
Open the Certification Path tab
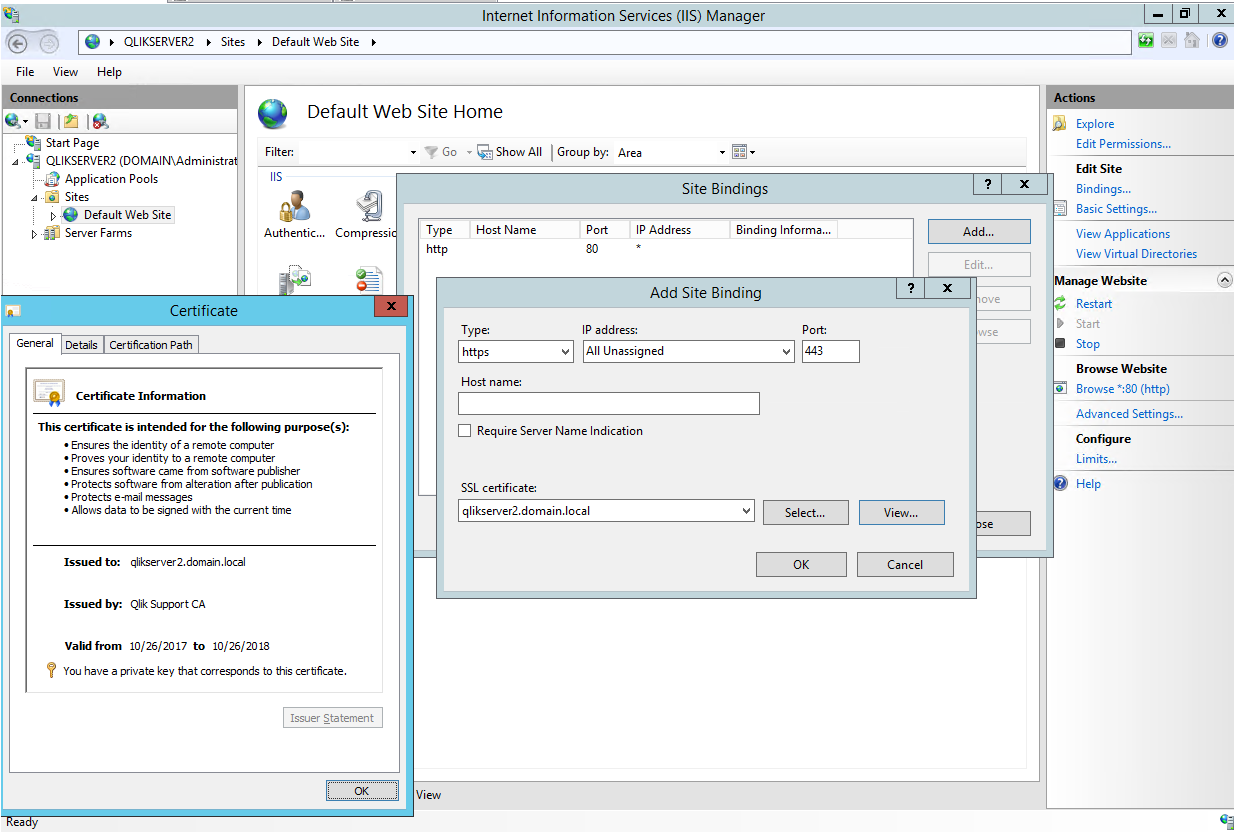coord(152,345)
